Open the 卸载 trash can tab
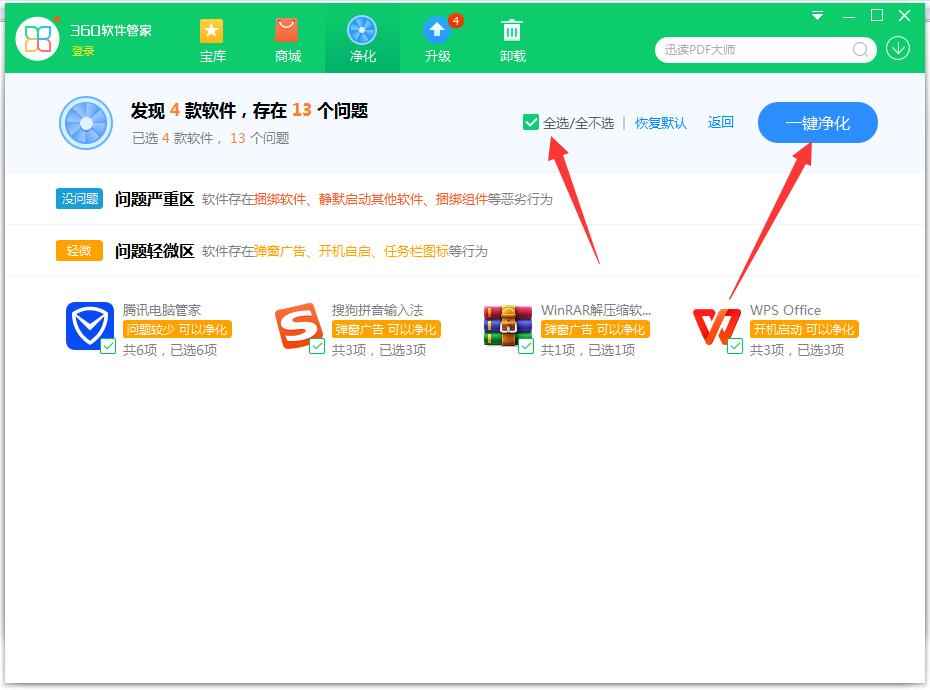This screenshot has height=690, width=930. pos(512,40)
